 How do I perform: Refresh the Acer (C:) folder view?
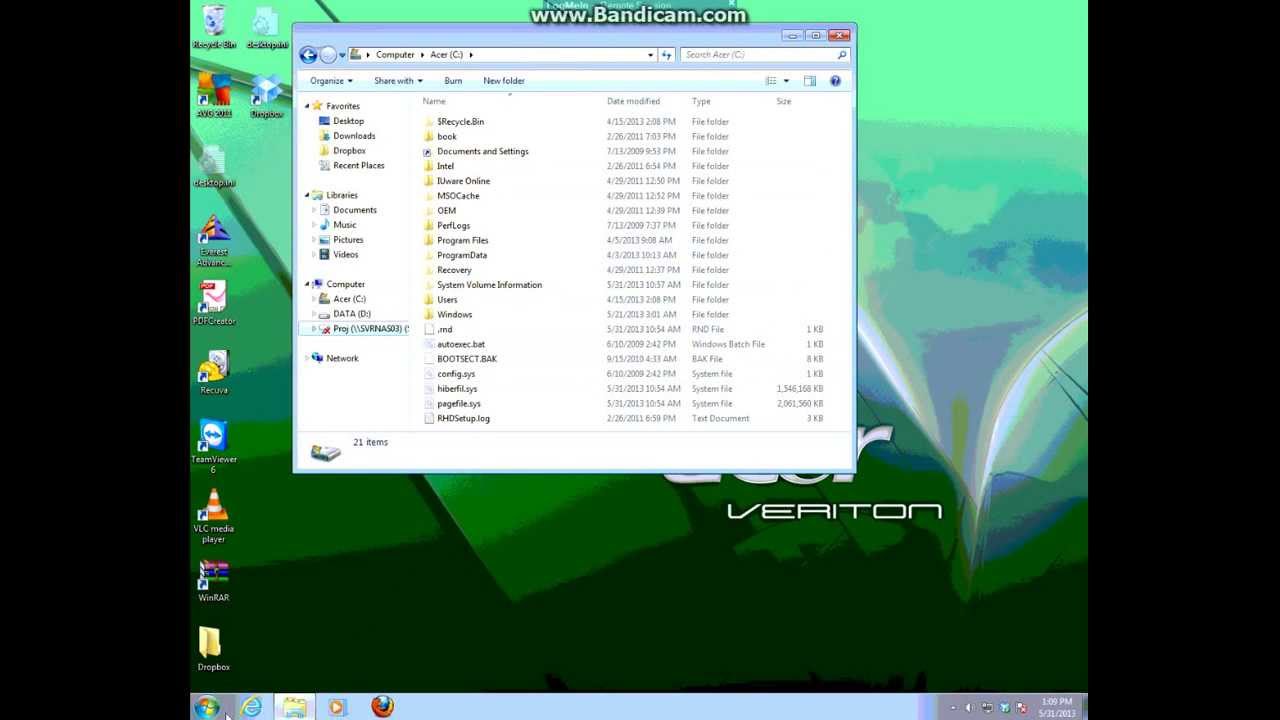pyautogui.click(x=667, y=55)
